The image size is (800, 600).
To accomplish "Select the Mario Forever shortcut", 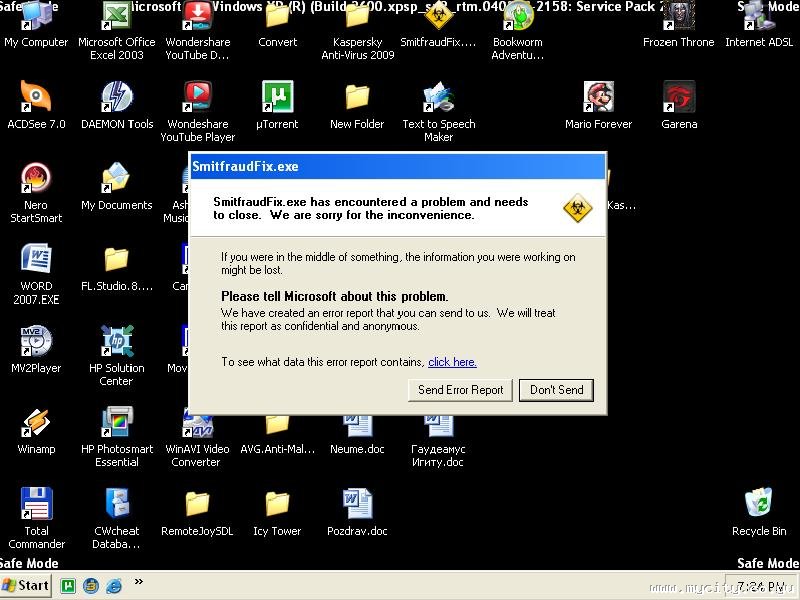I will [x=598, y=105].
